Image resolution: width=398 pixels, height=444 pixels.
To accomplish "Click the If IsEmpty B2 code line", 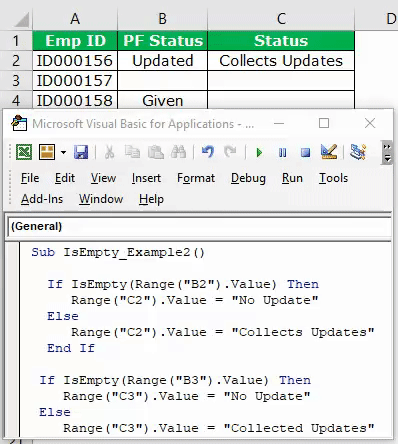I will point(183,284).
